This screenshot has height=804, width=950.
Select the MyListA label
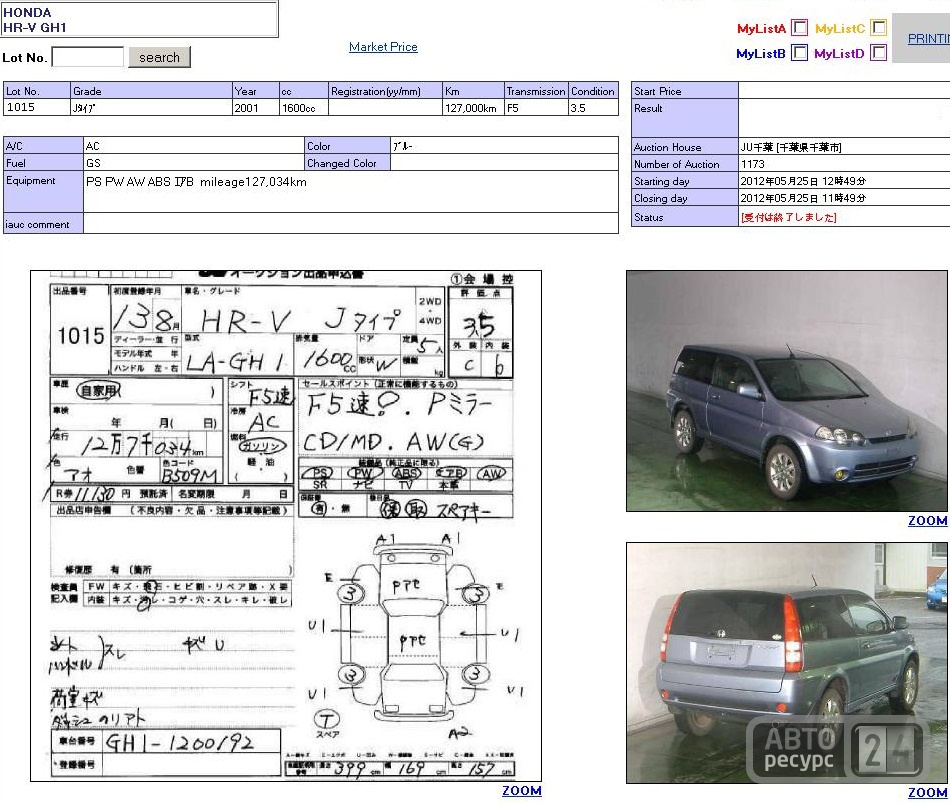coord(762,28)
